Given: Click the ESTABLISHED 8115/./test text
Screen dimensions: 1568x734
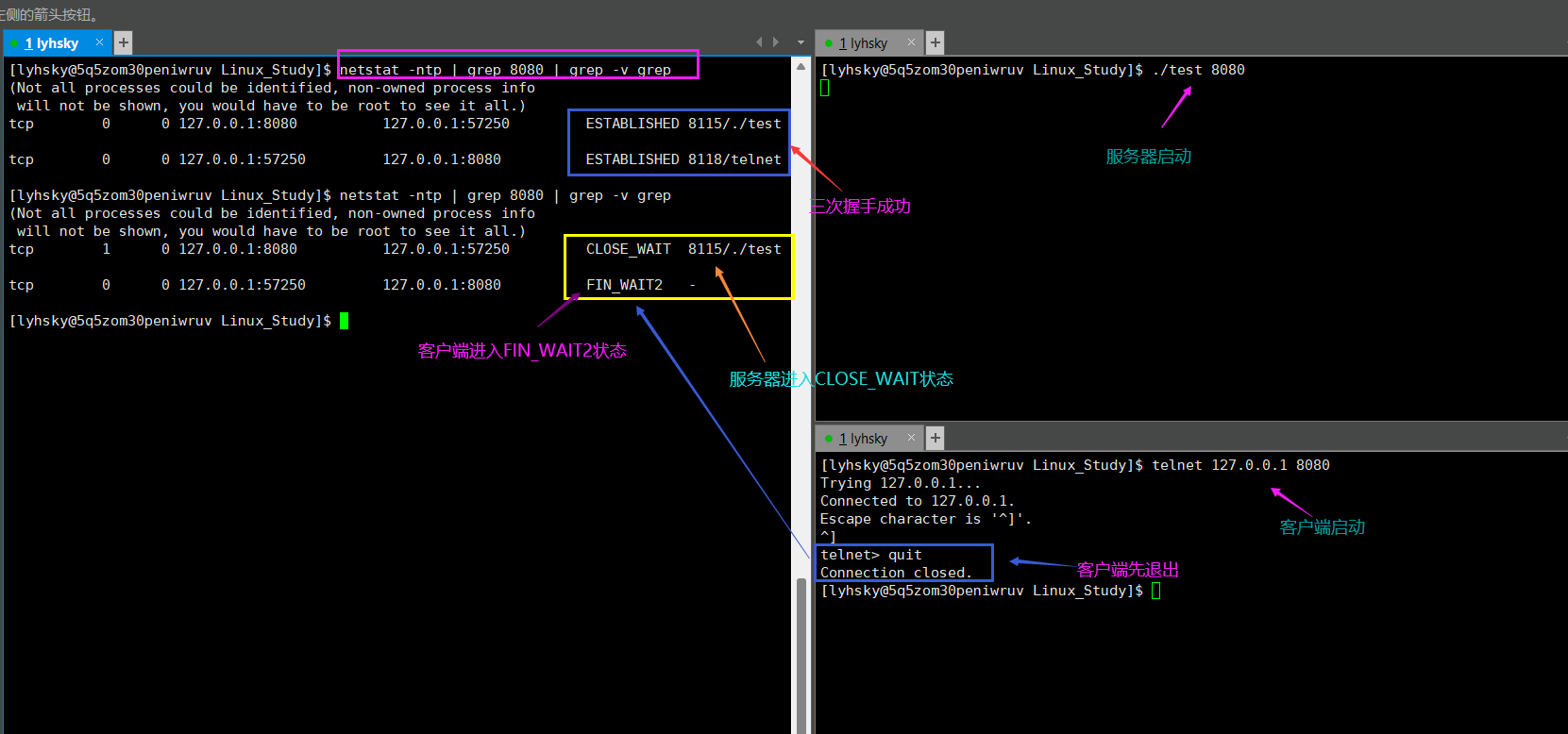Looking at the screenshot, I should pyautogui.click(x=683, y=124).
